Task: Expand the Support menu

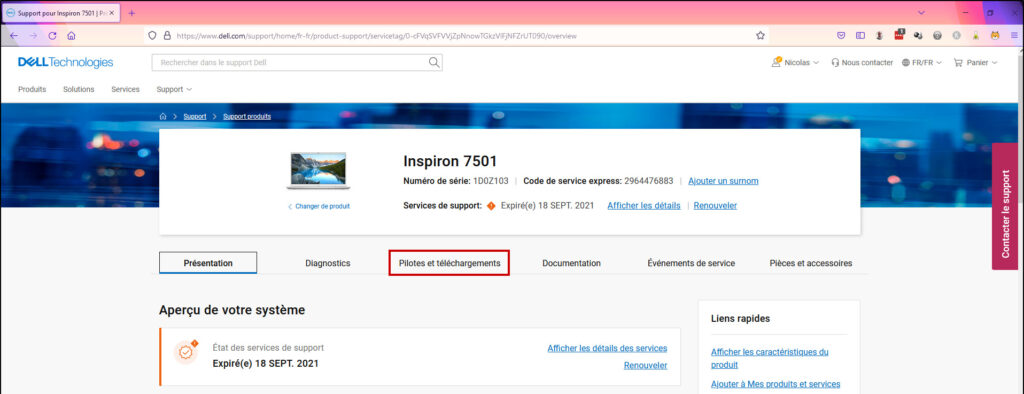Action: (174, 90)
